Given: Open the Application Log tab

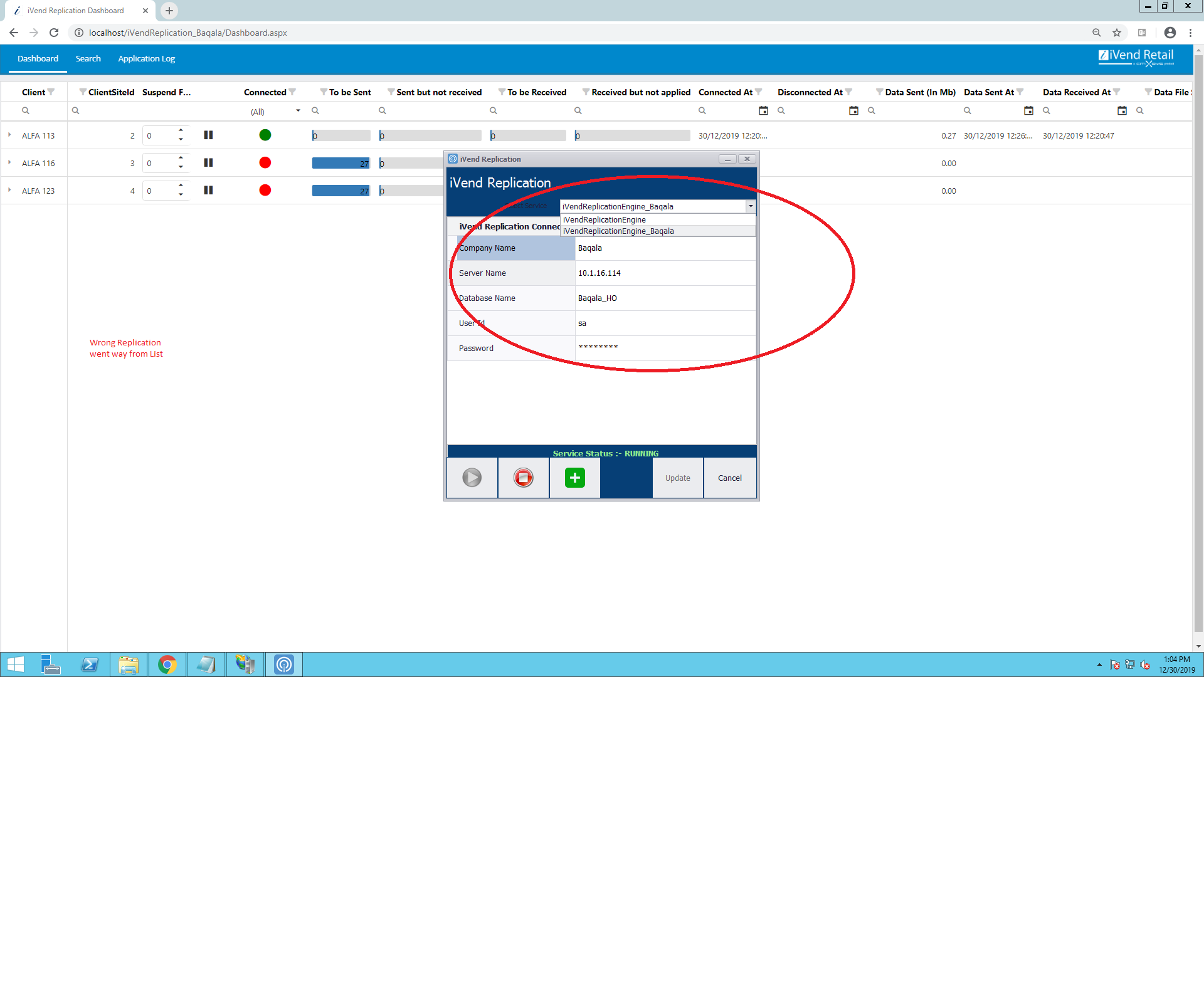Looking at the screenshot, I should coord(146,58).
